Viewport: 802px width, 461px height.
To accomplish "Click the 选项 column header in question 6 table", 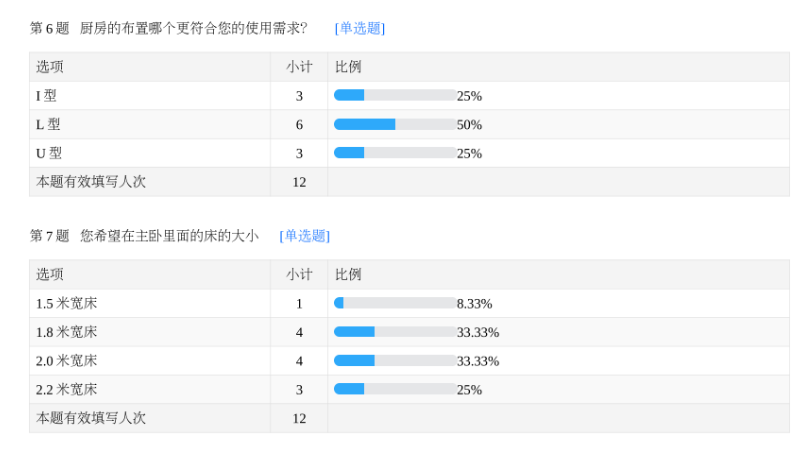I will tap(50, 67).
